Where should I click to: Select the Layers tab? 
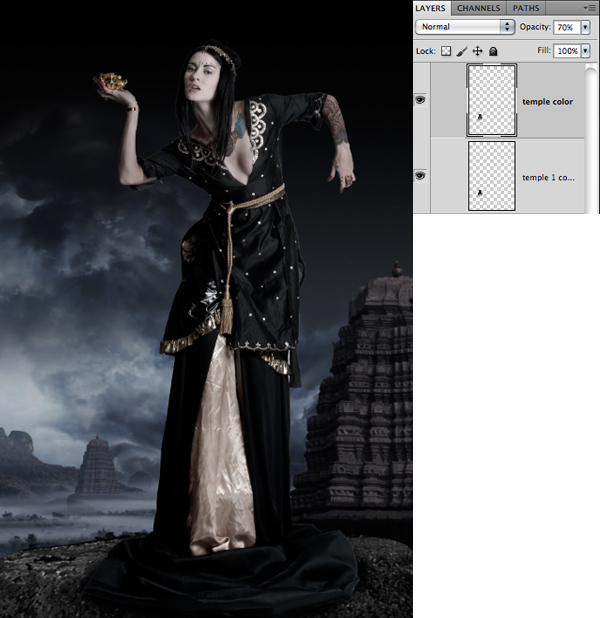430,8
